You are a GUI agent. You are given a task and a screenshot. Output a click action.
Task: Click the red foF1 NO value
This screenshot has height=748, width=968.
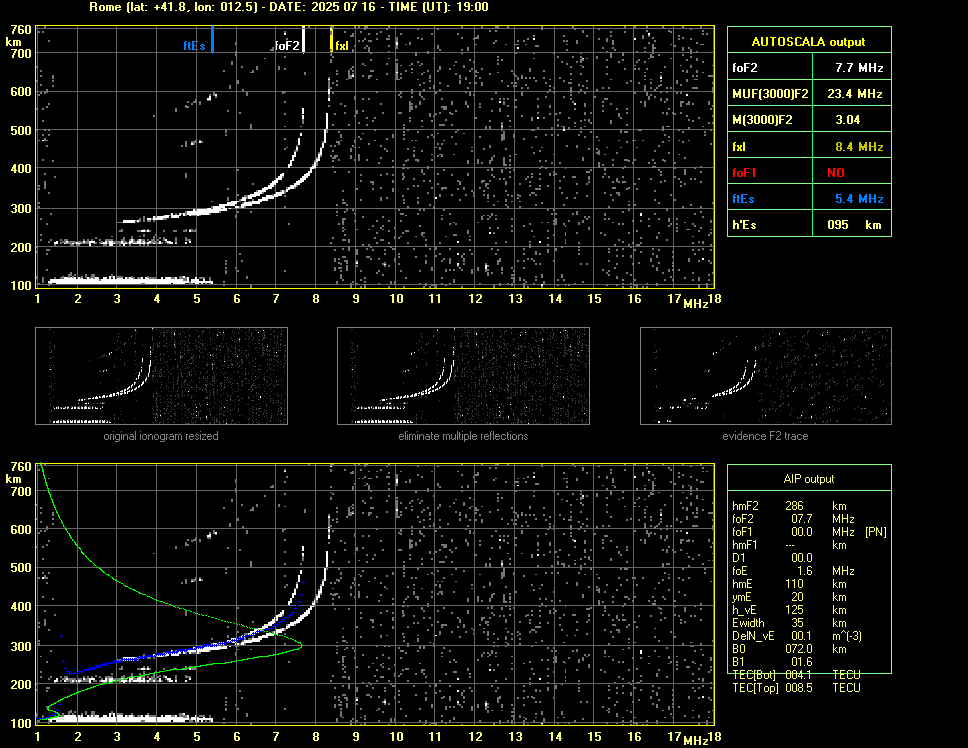(836, 173)
